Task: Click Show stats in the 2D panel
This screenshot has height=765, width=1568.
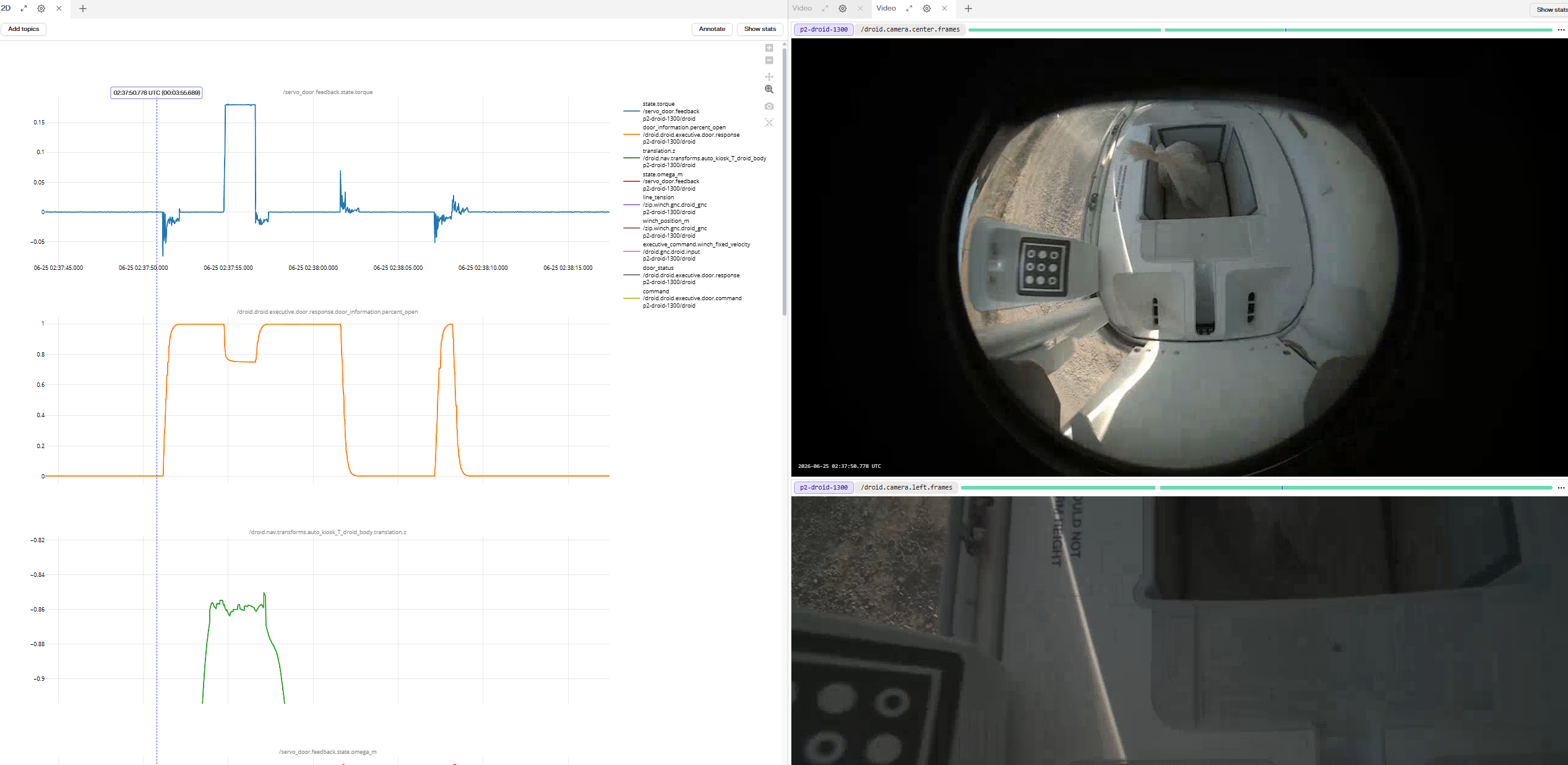Action: point(760,29)
